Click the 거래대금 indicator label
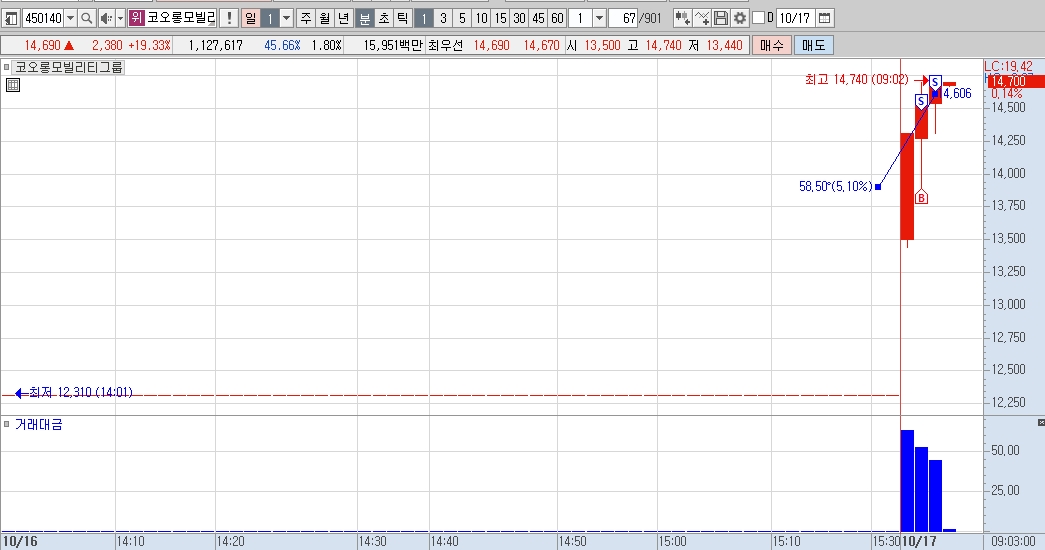This screenshot has height=550, width=1045. 39,425
